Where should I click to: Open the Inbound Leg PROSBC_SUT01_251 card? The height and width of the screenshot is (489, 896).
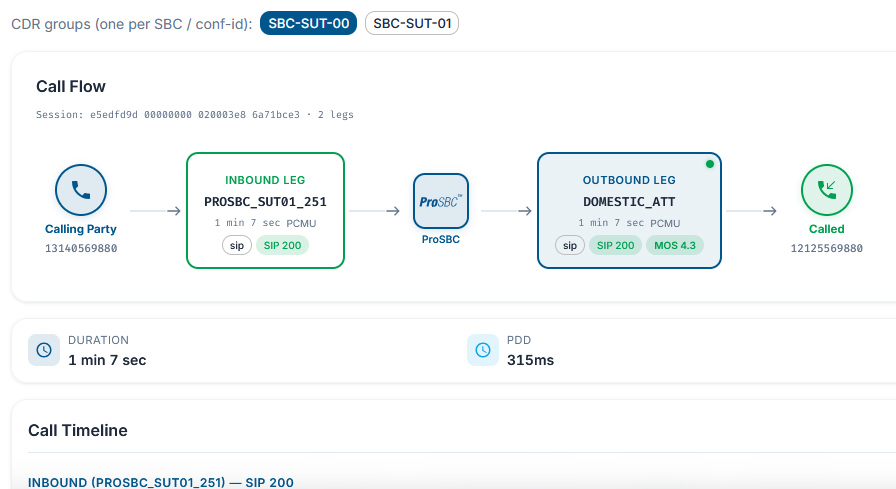coord(265,210)
